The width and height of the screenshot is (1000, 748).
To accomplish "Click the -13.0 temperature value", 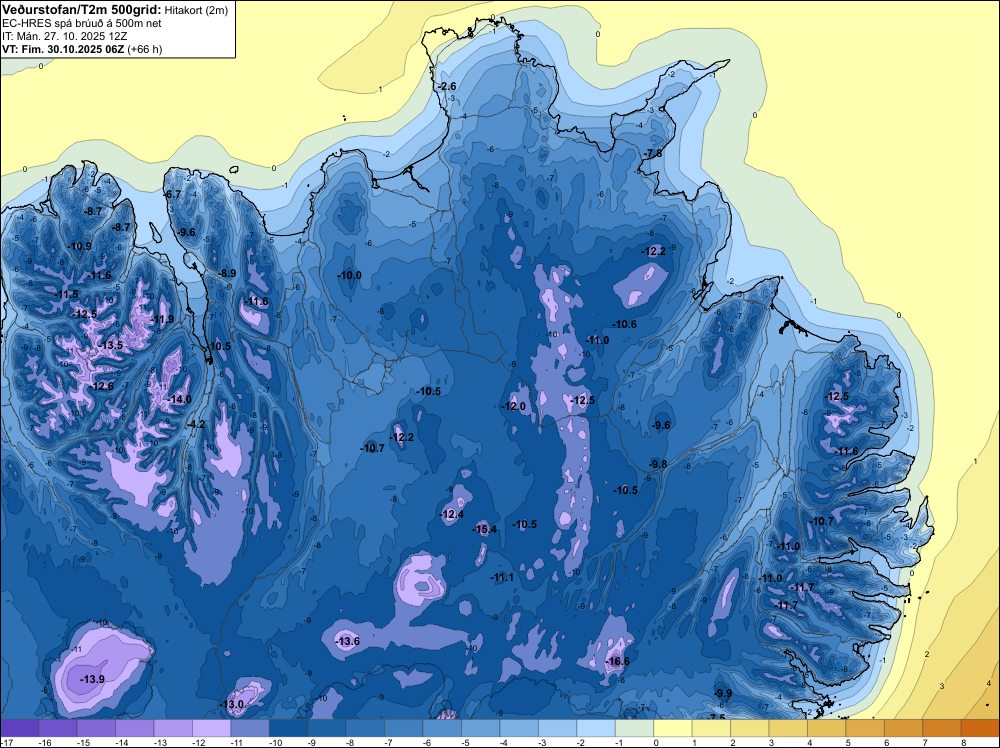I will 232,705.
